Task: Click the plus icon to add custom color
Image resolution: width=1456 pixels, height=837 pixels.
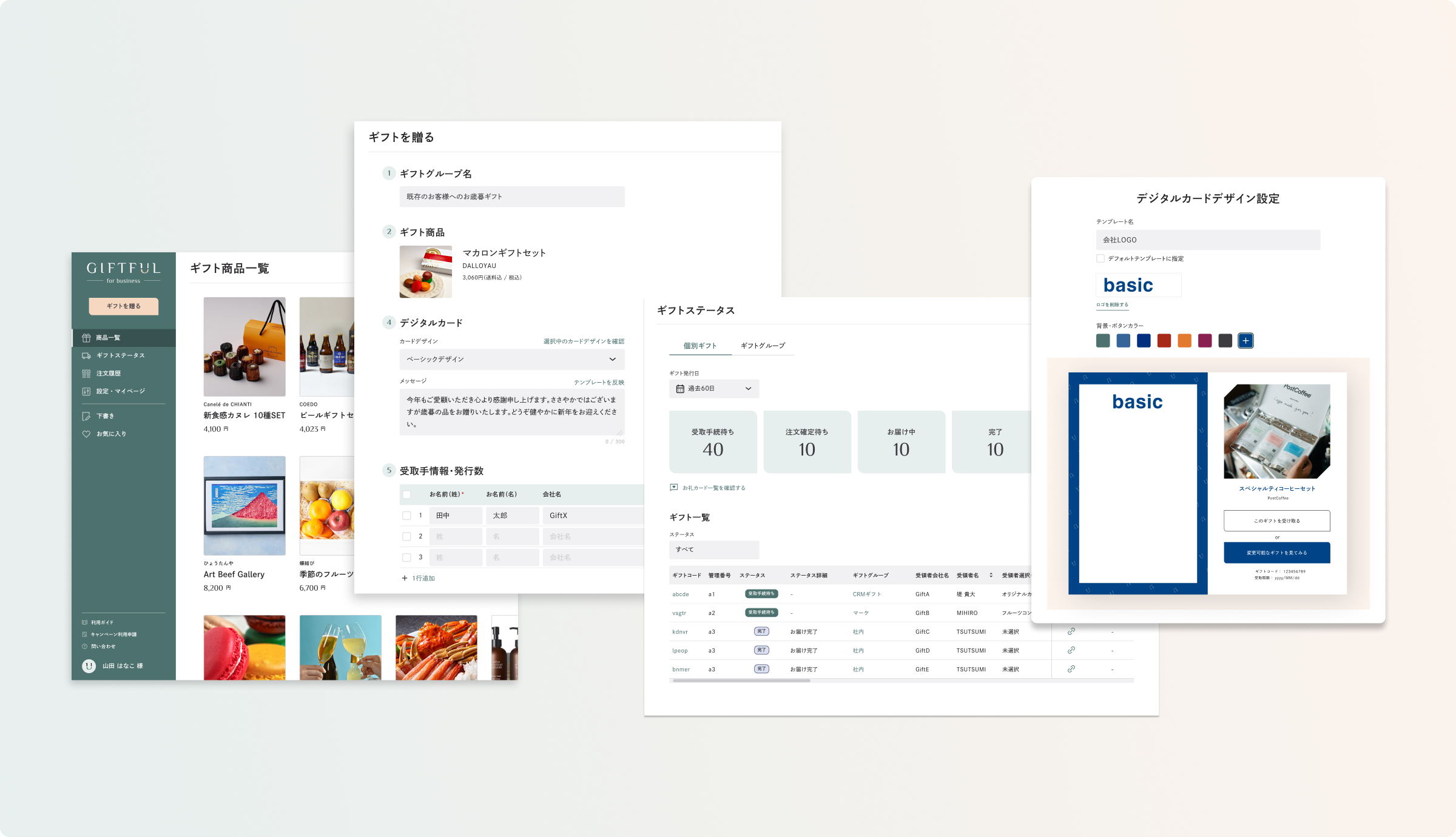Action: [1245, 341]
